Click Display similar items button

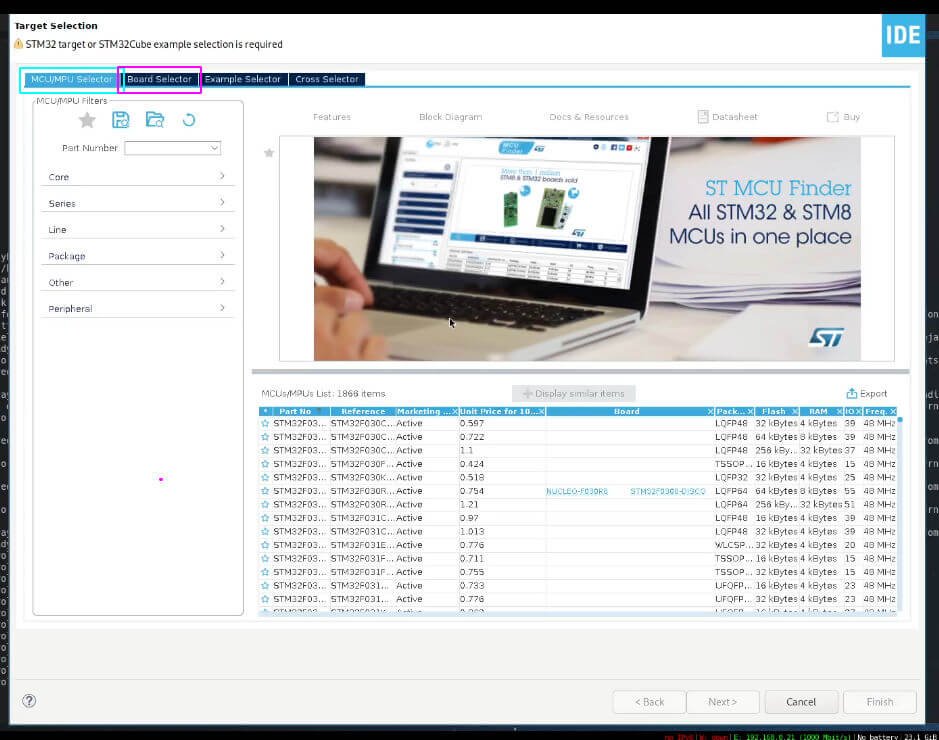coord(574,393)
